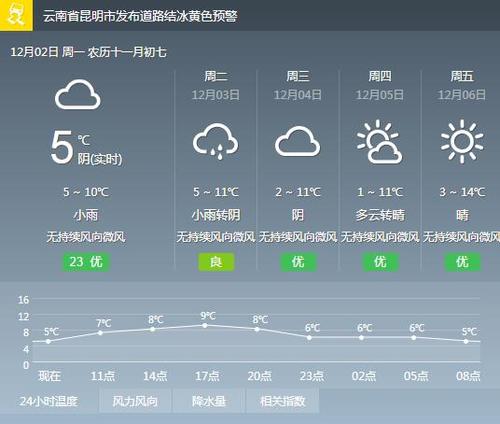The image size is (500, 424).
Task: Switch to the 风力风向 tab
Action: pyautogui.click(x=135, y=401)
